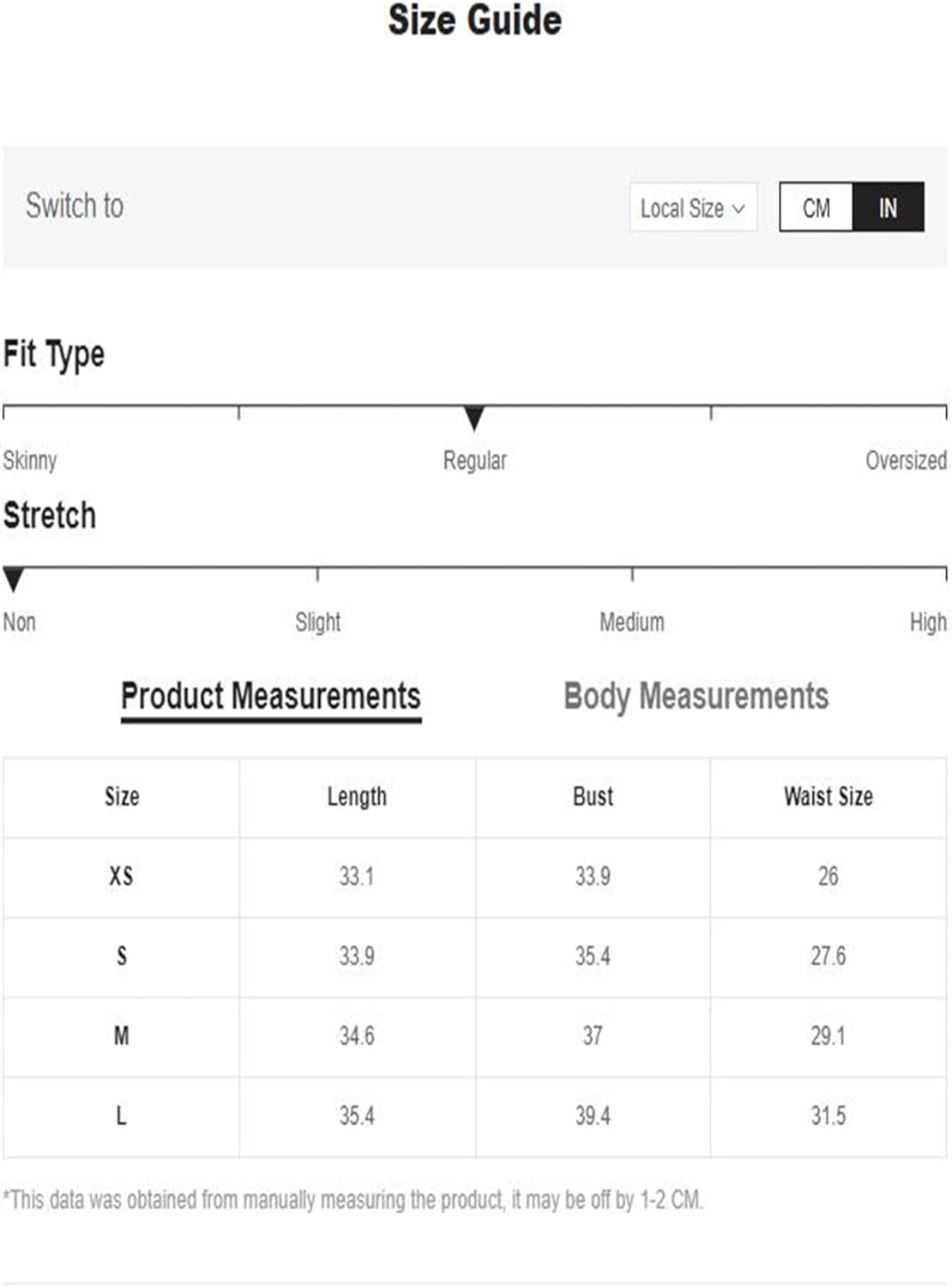Image resolution: width=952 pixels, height=1287 pixels.
Task: Click the Stretch marker at Non
Action: [x=13, y=579]
